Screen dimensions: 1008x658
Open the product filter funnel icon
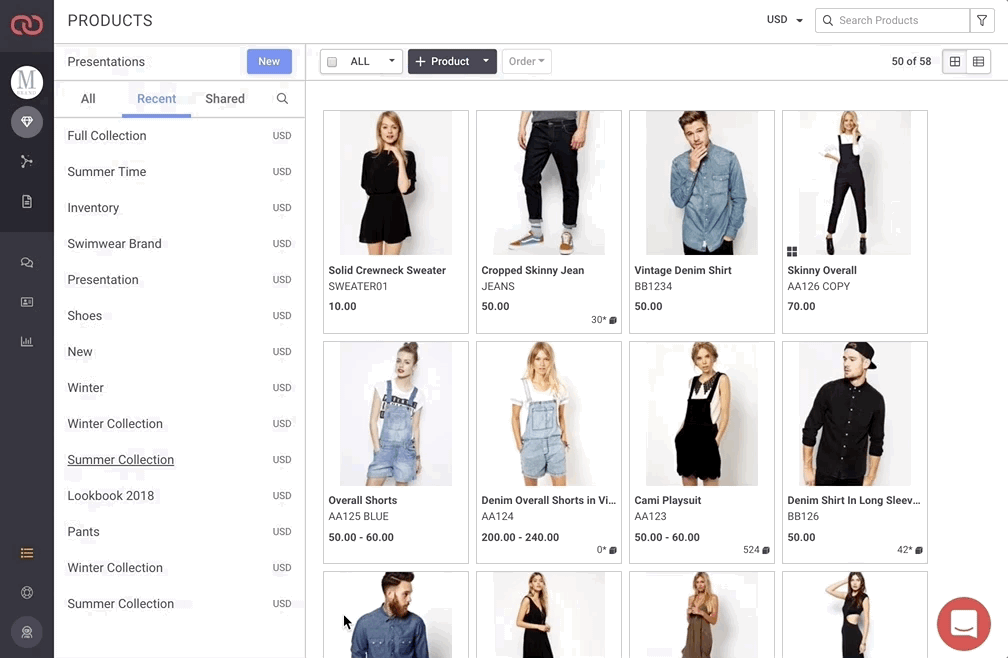click(982, 20)
